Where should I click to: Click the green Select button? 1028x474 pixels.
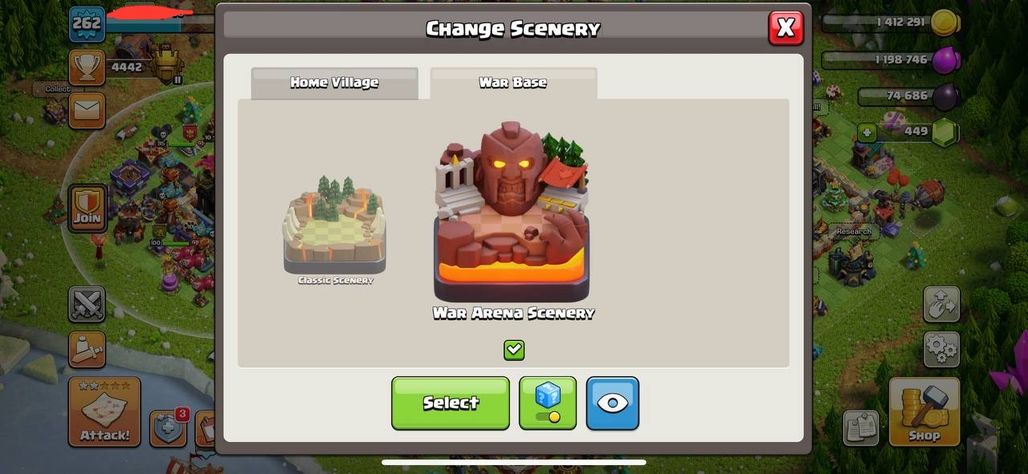450,403
